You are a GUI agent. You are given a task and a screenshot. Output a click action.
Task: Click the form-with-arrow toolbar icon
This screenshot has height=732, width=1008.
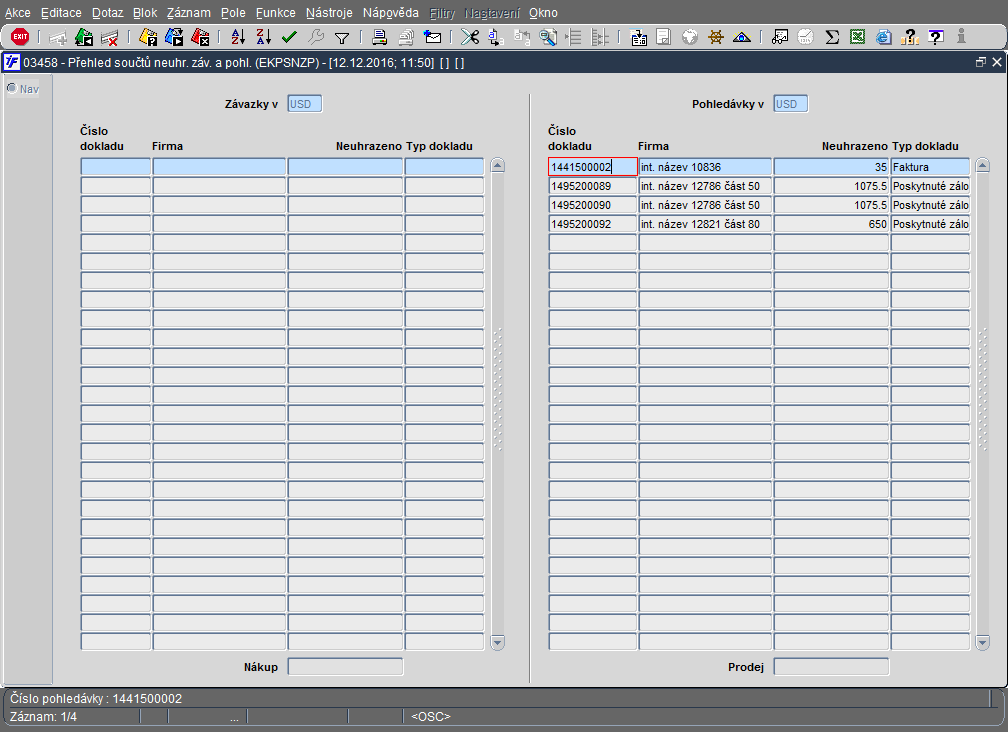coord(638,37)
